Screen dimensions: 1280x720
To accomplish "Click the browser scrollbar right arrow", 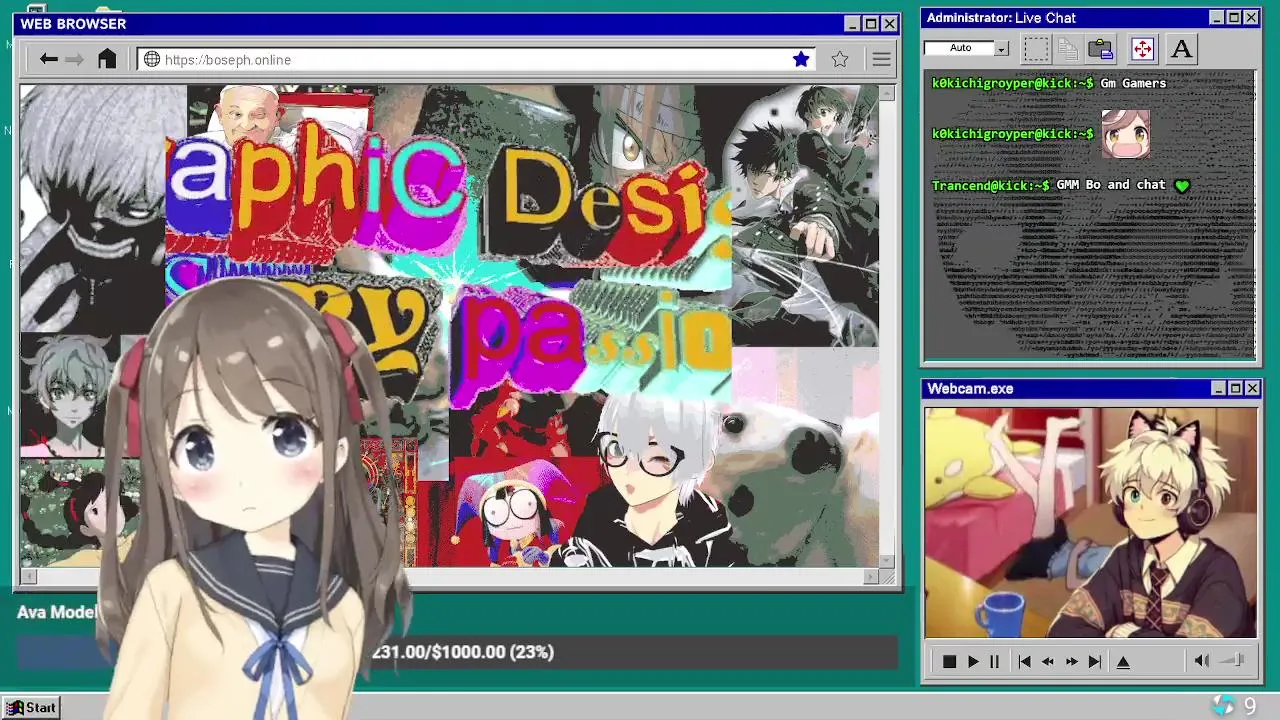I will pos(870,576).
